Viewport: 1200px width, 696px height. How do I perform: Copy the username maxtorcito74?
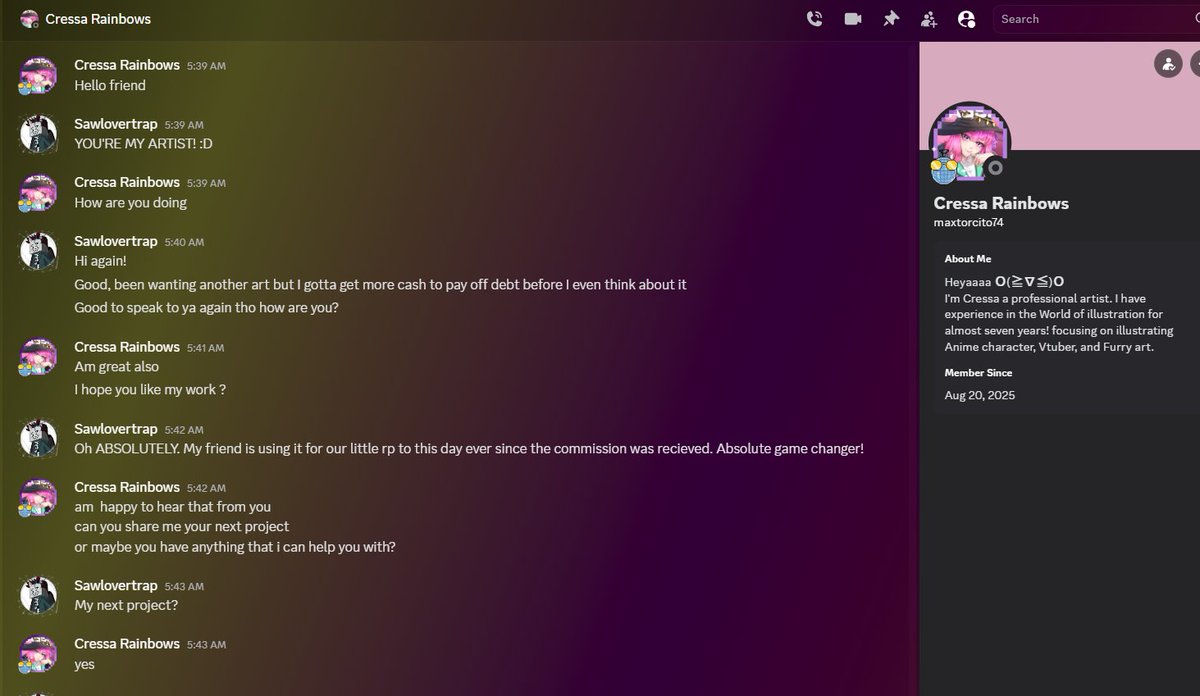(x=968, y=222)
